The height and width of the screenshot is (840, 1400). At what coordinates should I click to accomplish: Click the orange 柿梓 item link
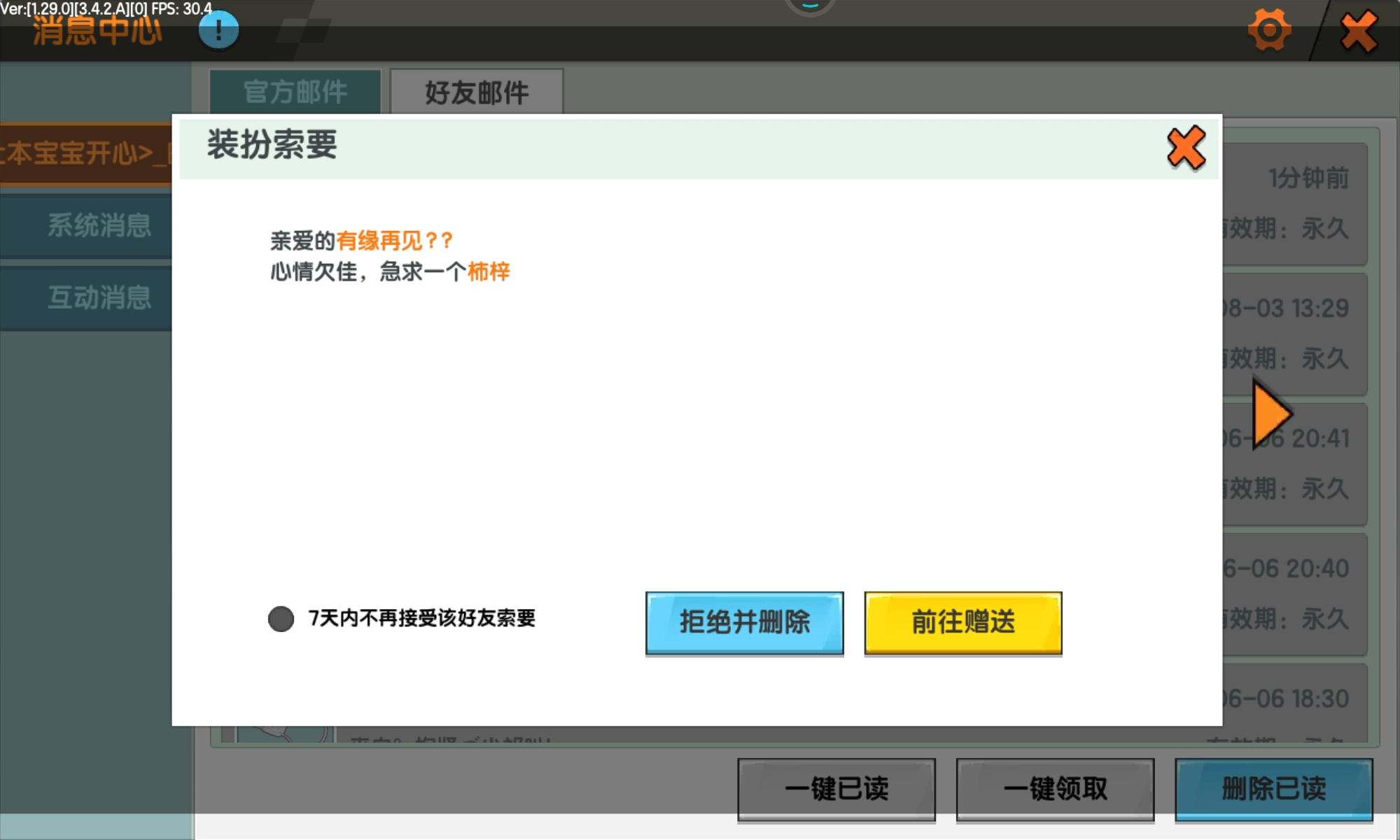(488, 272)
